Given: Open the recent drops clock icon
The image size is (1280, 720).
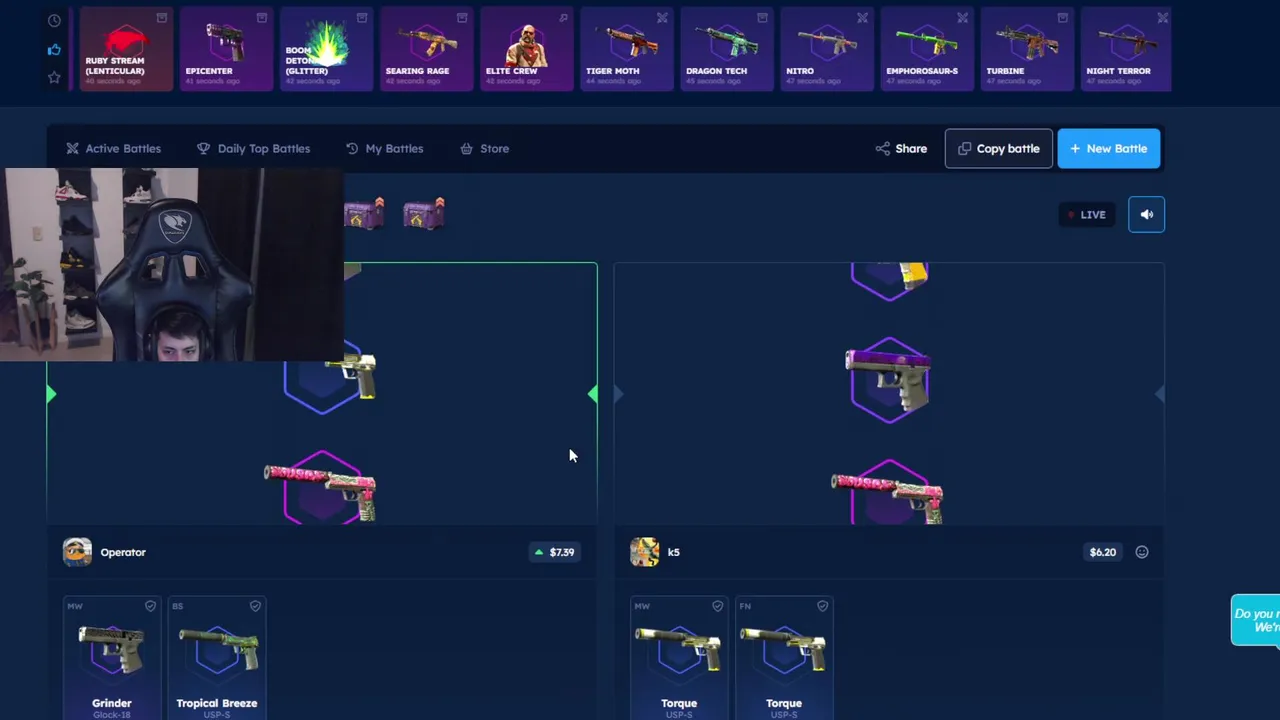Looking at the screenshot, I should coord(54,20).
